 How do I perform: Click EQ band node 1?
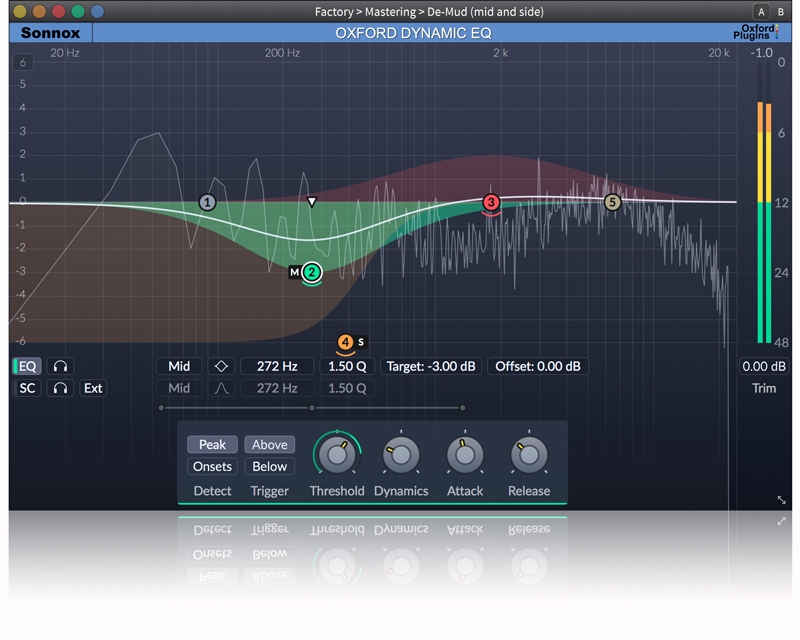tap(207, 202)
